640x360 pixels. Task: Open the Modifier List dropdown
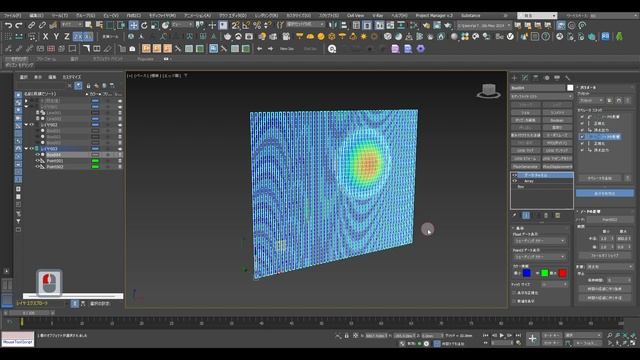point(541,97)
